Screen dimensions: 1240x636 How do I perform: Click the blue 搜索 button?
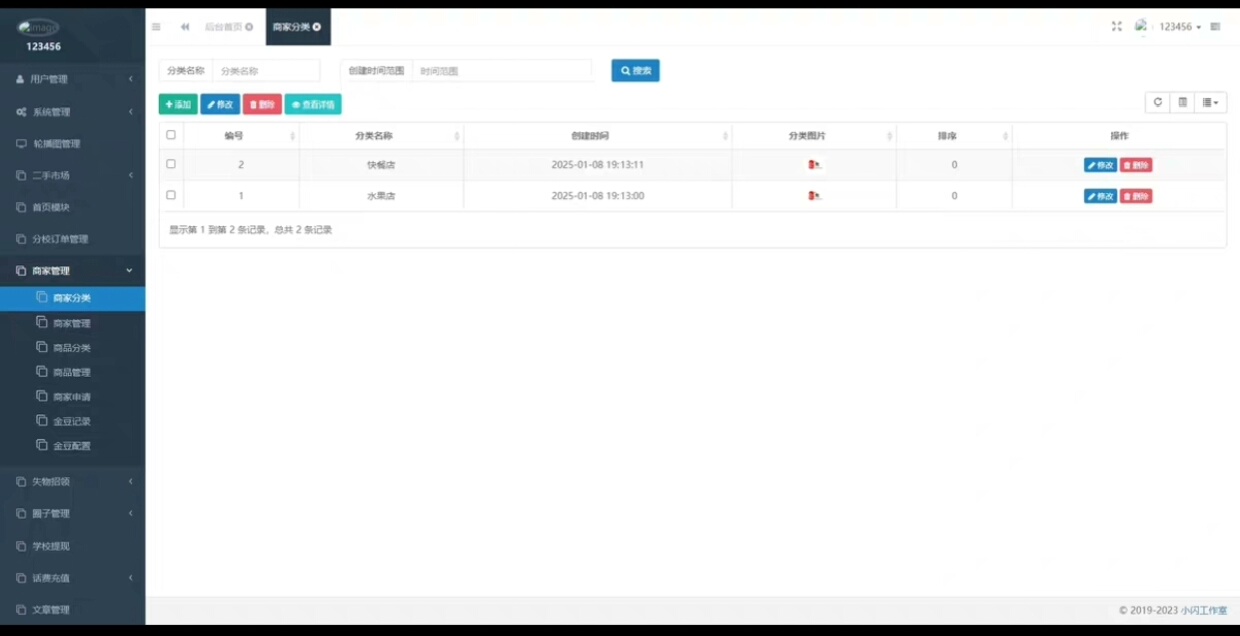(x=635, y=71)
